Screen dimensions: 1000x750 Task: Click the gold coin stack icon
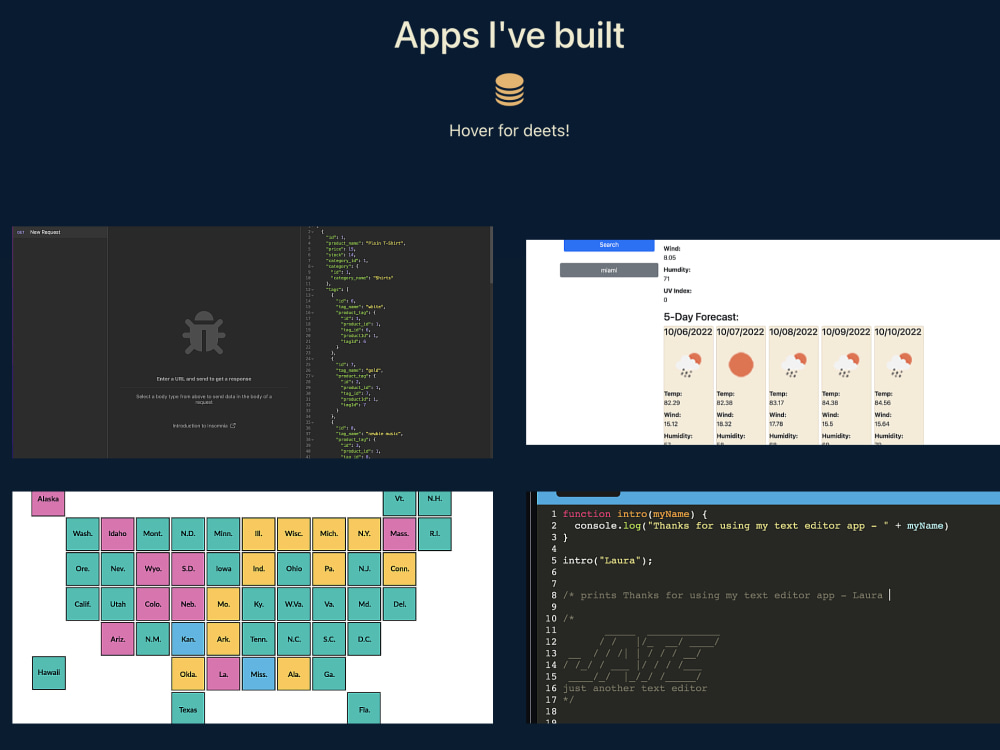point(509,89)
